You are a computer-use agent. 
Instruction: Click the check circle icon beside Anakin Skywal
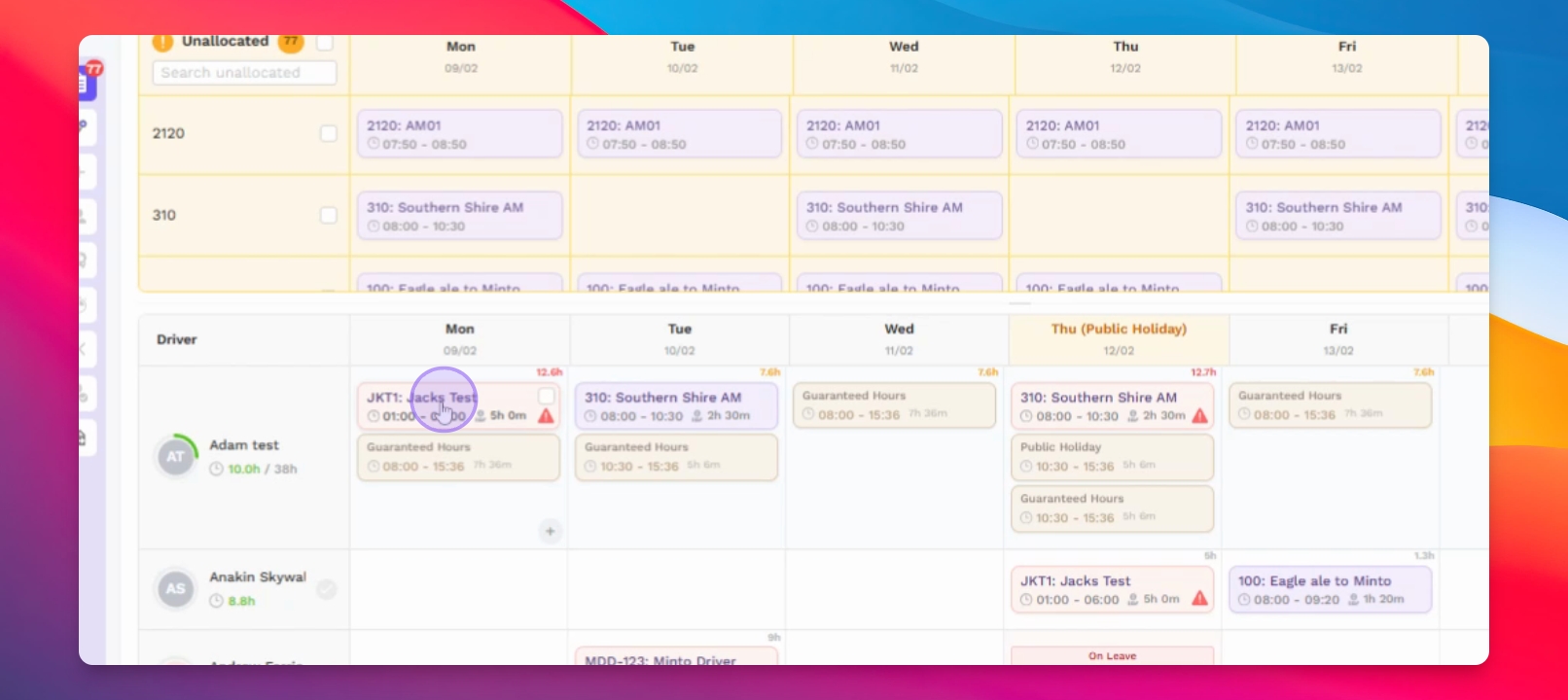point(327,589)
